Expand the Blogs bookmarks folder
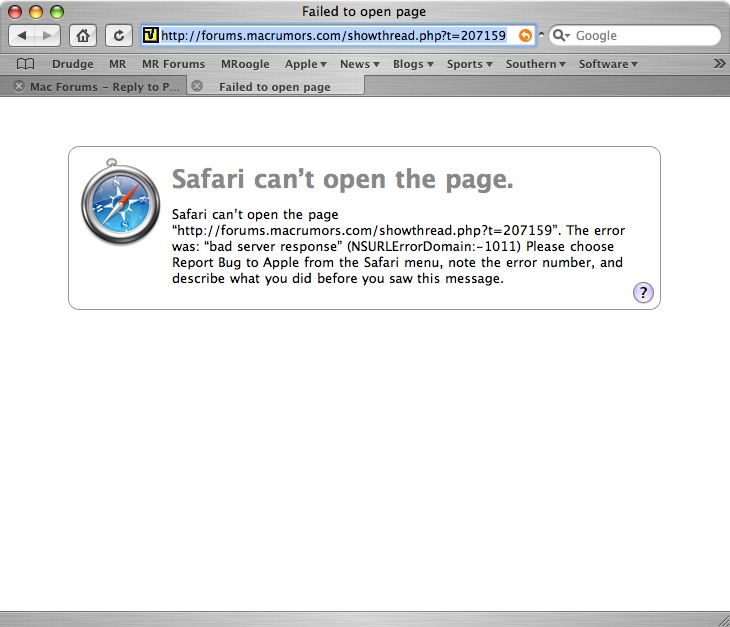Viewport: 730px width, 627px height. 413,64
